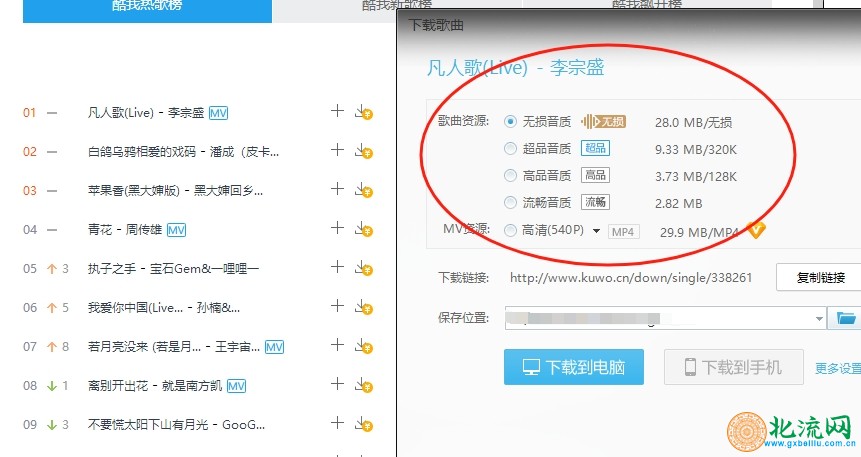The image size is (861, 457).
Task: Click the download link URL text
Action: (x=630, y=278)
